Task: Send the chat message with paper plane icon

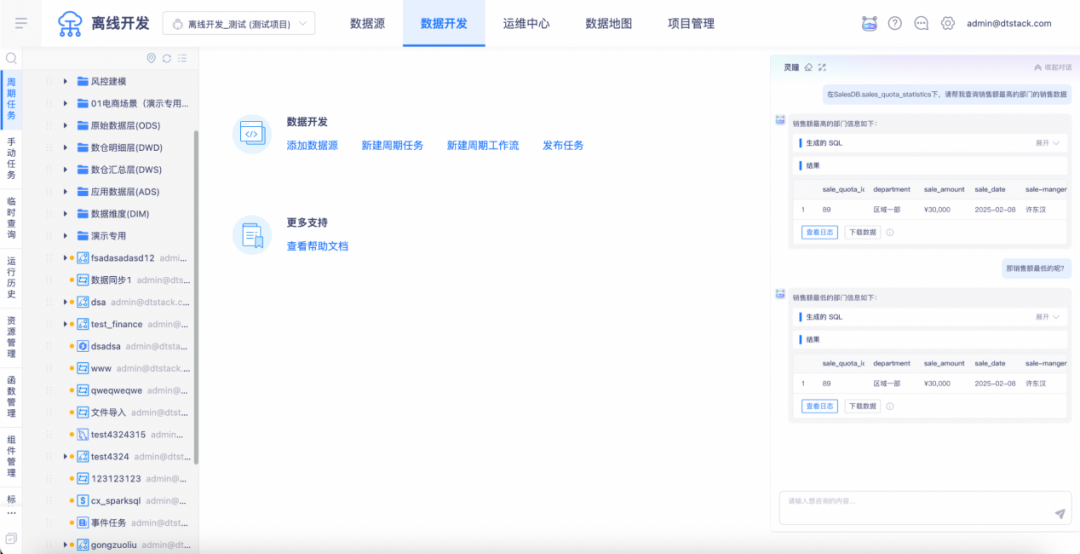Action: coord(1060,513)
